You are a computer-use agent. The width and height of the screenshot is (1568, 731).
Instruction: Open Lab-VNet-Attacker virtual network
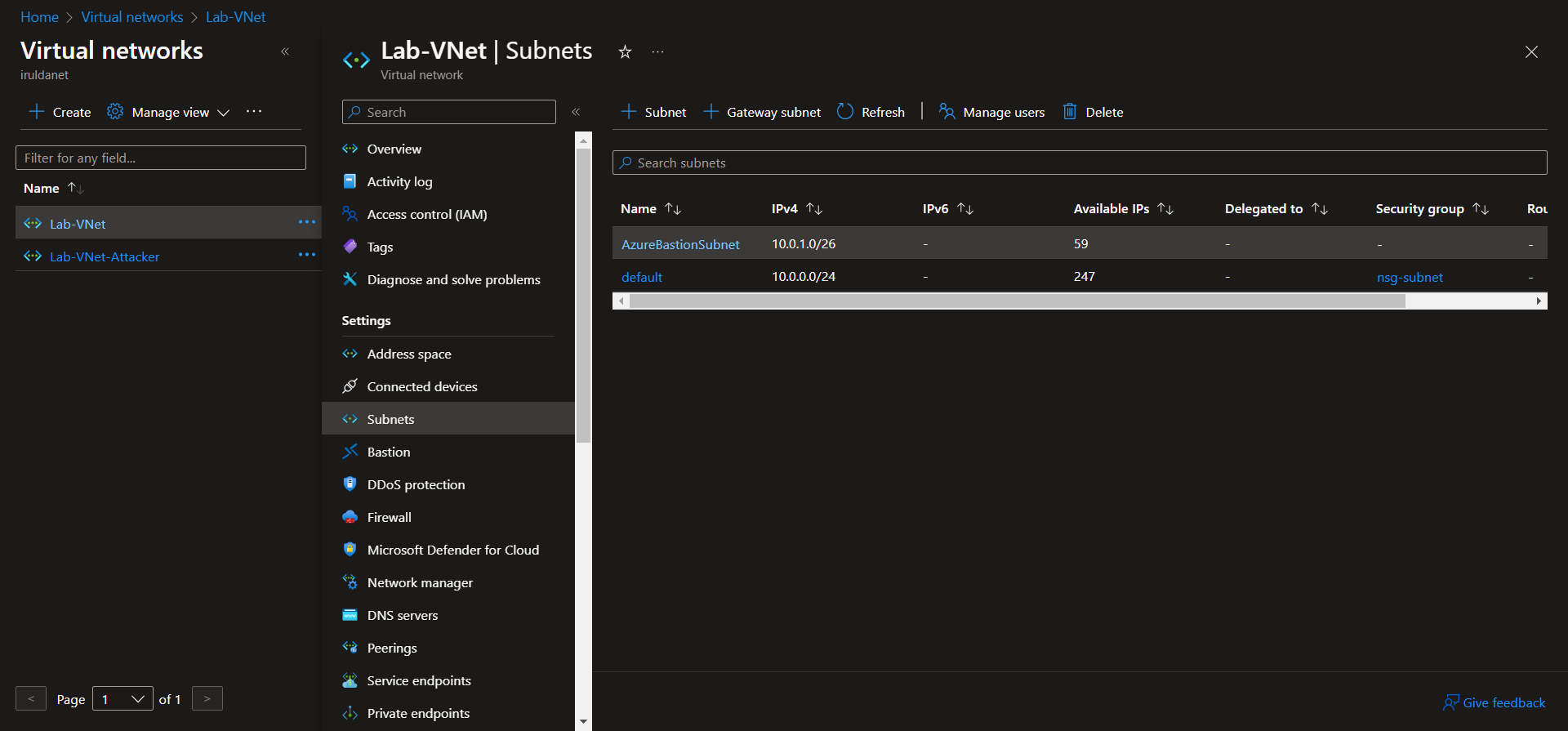coord(105,256)
